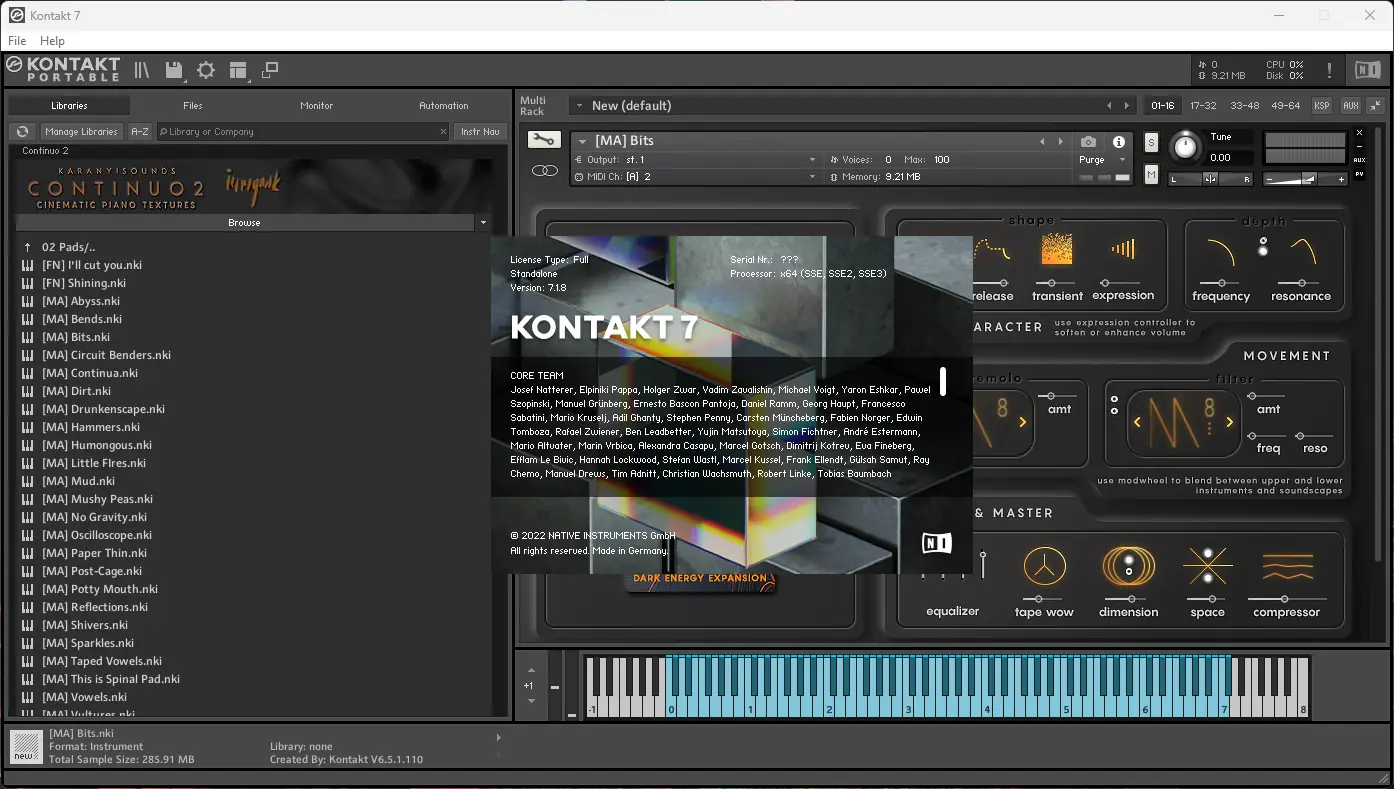Open the workspace layout icon

[x=238, y=70]
